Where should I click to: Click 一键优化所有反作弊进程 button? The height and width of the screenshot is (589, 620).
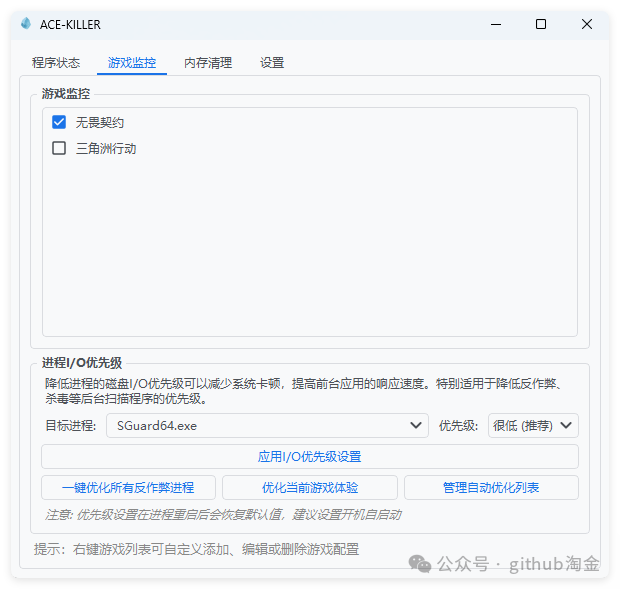tap(129, 487)
